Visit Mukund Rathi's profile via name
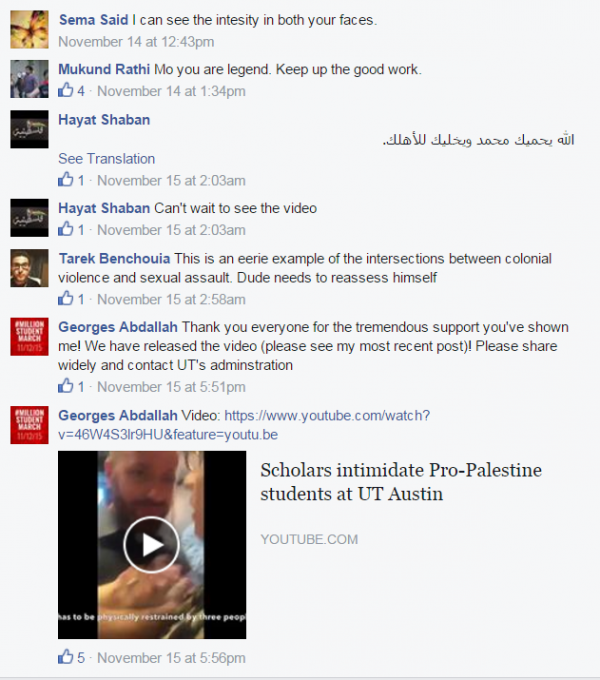Image resolution: width=600 pixels, height=680 pixels. 104,69
